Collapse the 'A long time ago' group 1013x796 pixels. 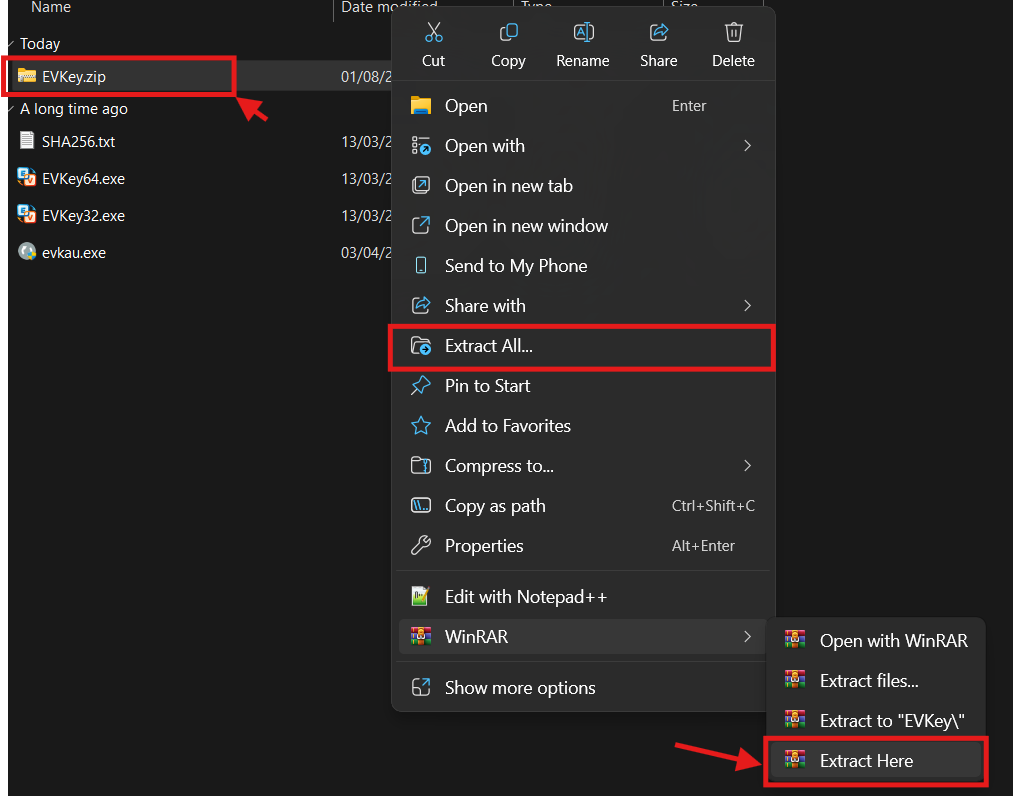tap(10, 109)
